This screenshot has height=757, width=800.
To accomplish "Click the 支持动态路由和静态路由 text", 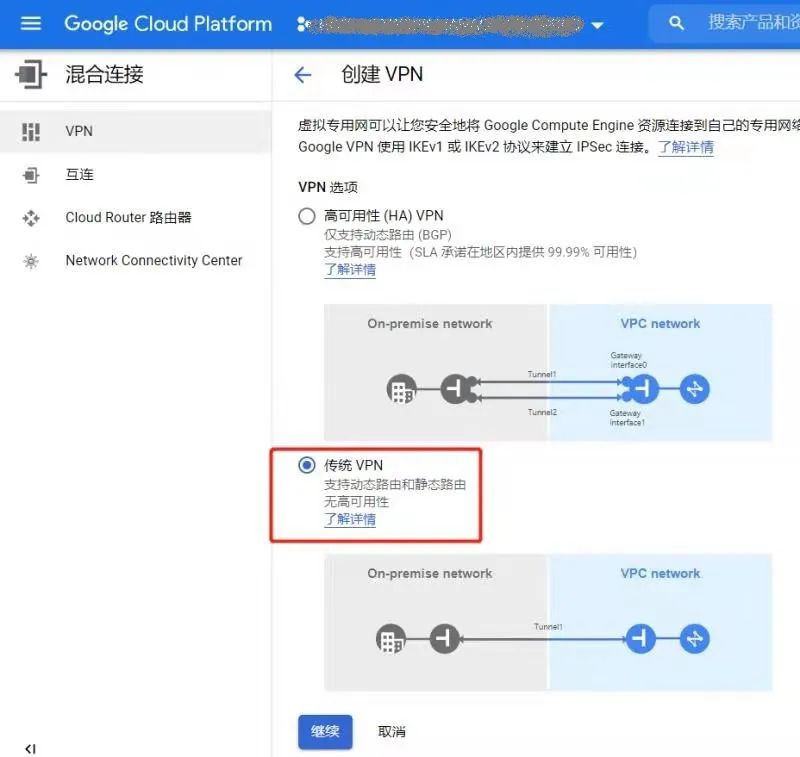I will [395, 485].
